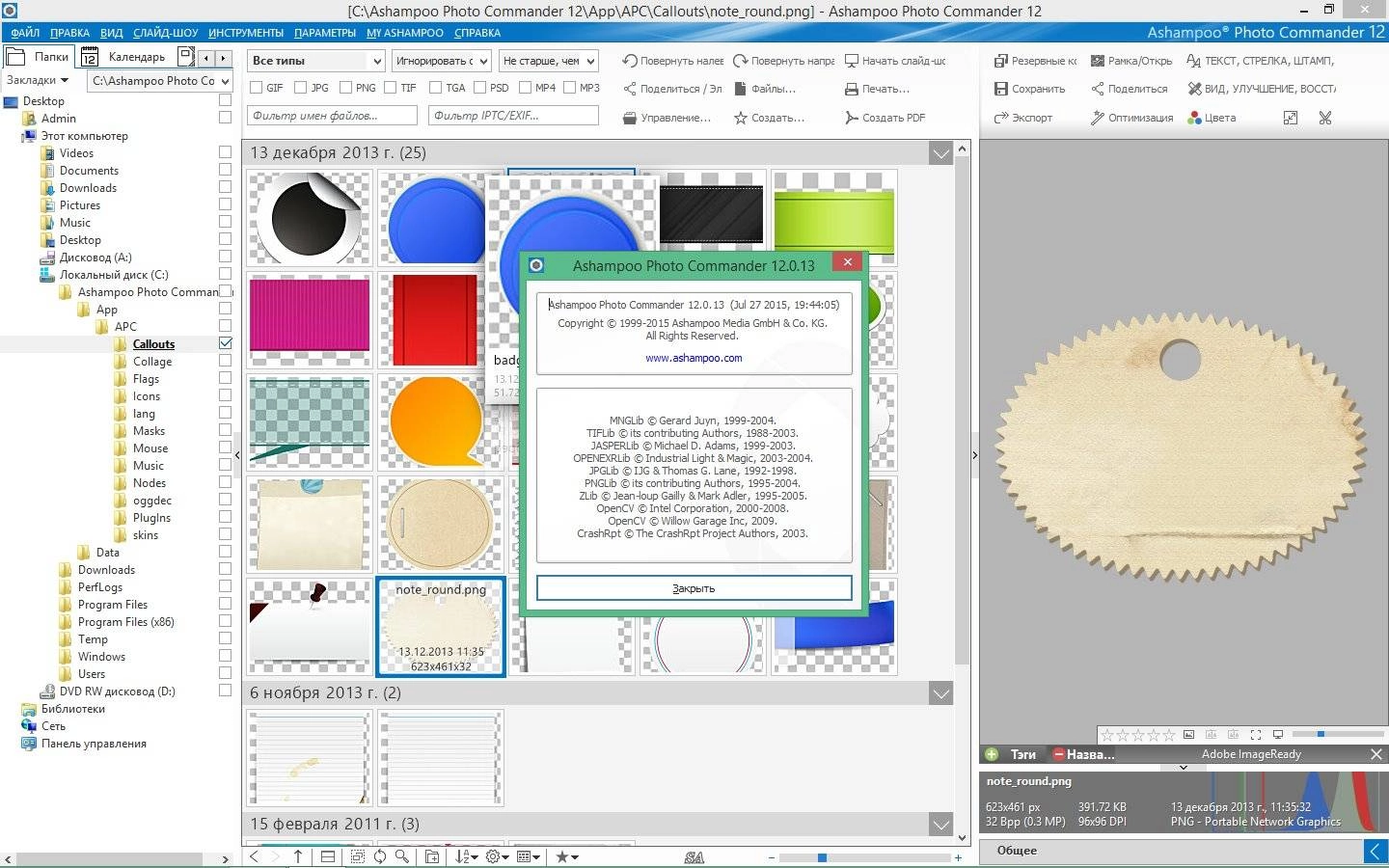Image resolution: width=1389 pixels, height=868 pixels.
Task: Click the fit-to-screen icon below the preview
Action: (1256, 735)
